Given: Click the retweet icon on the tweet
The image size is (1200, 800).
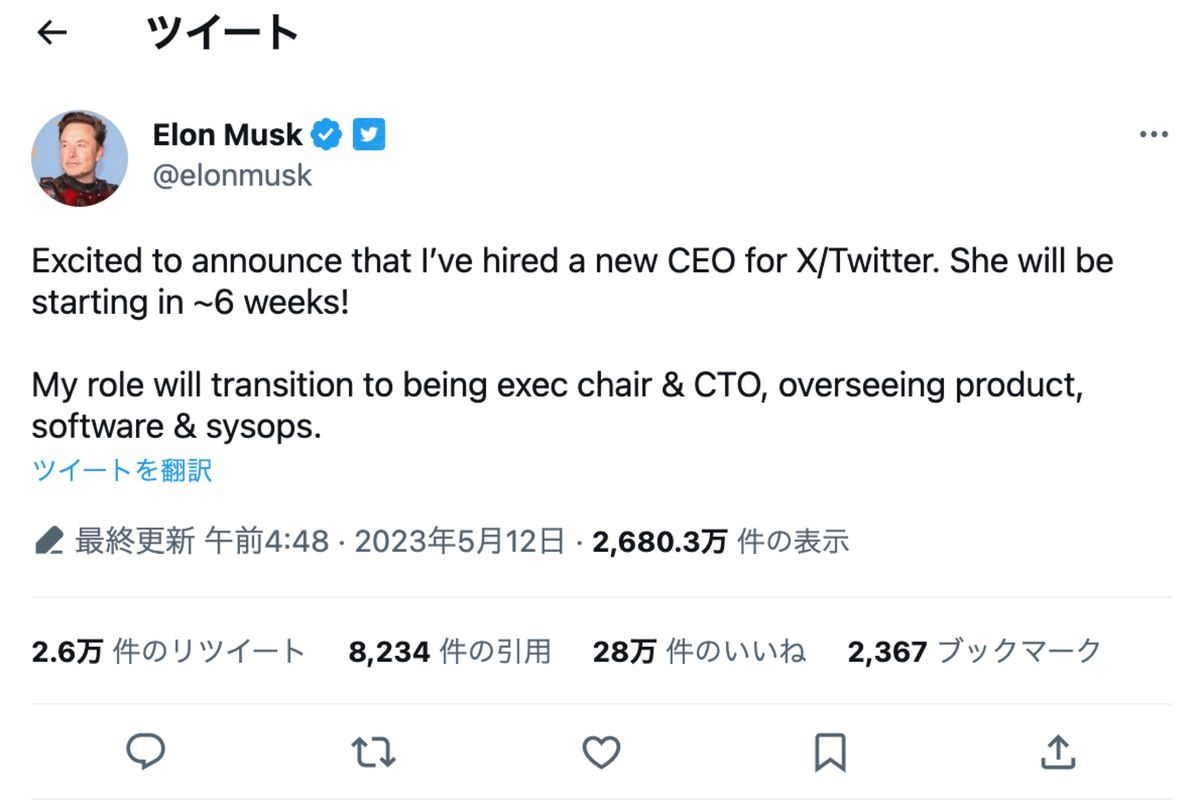Looking at the screenshot, I should [x=372, y=751].
